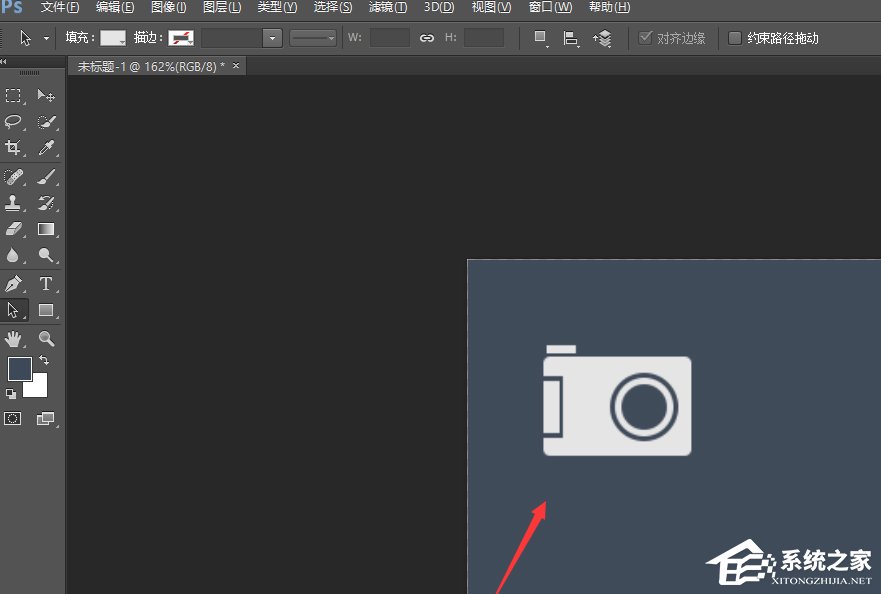
Task: Close the 未标题-1 document tab
Action: tap(236, 66)
